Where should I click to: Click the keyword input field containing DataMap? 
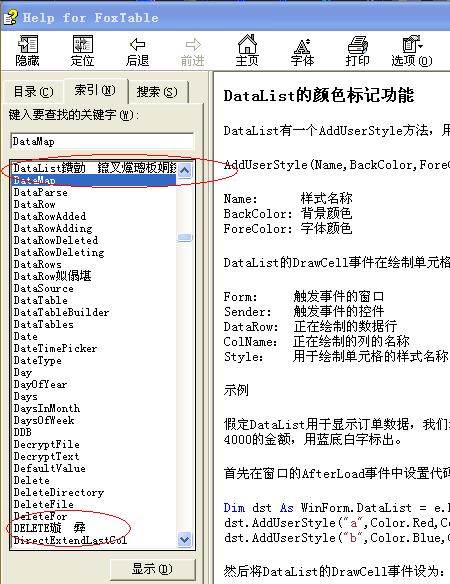102,142
